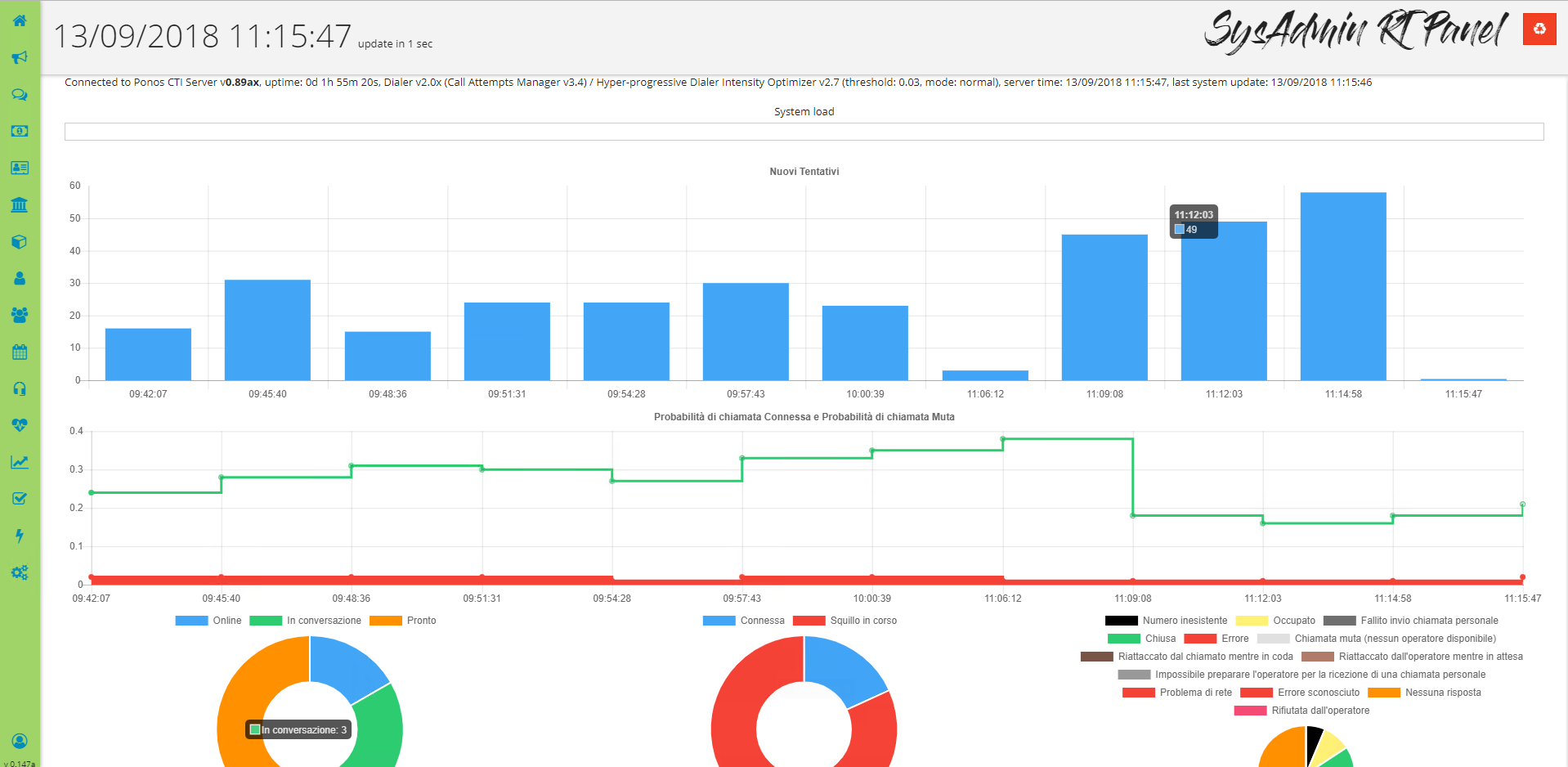The height and width of the screenshot is (767, 1568).
Task: Open the ID card contacts icon
Action: tap(20, 168)
